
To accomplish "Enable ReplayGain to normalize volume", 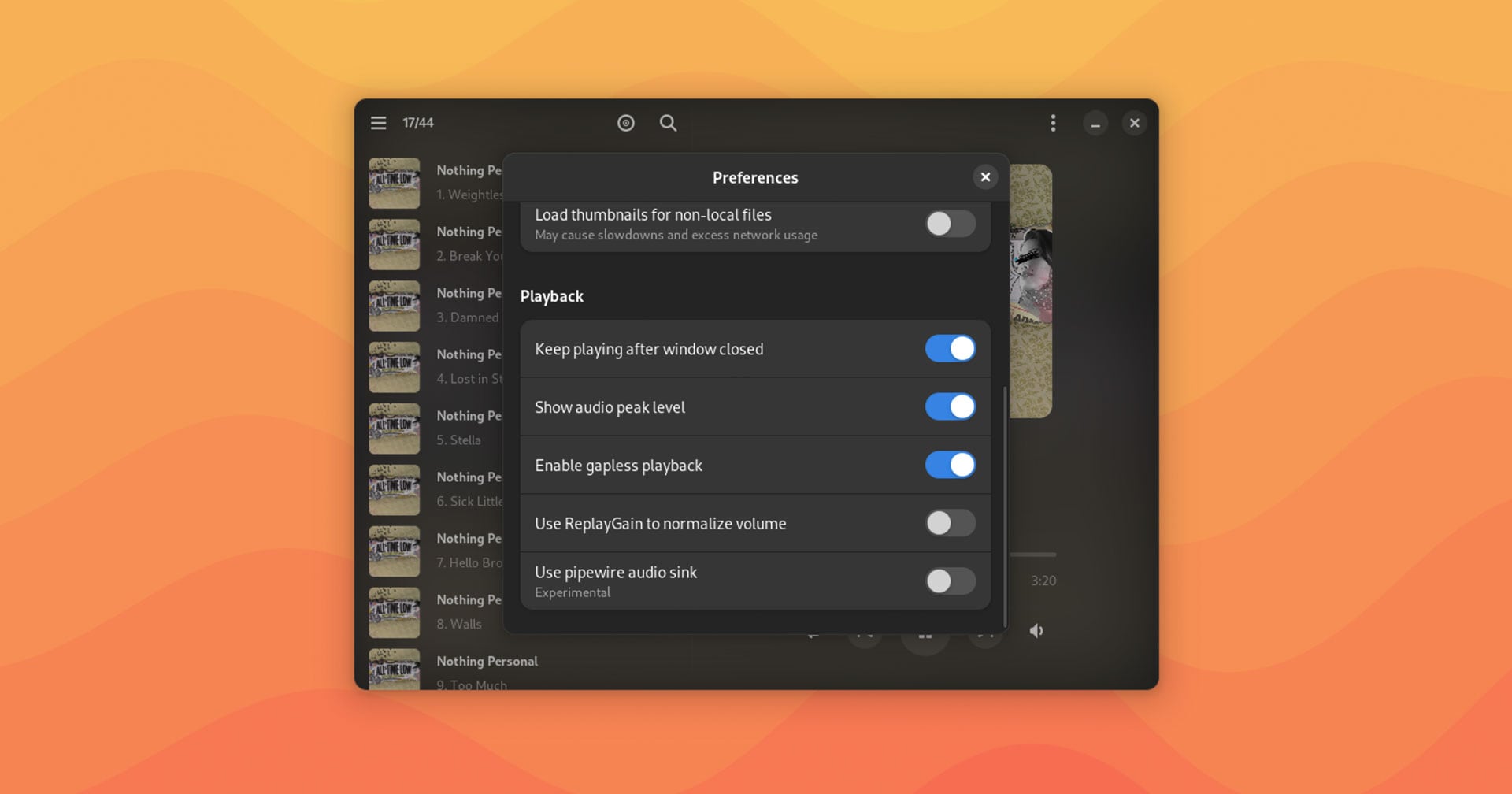I will pyautogui.click(x=951, y=523).
